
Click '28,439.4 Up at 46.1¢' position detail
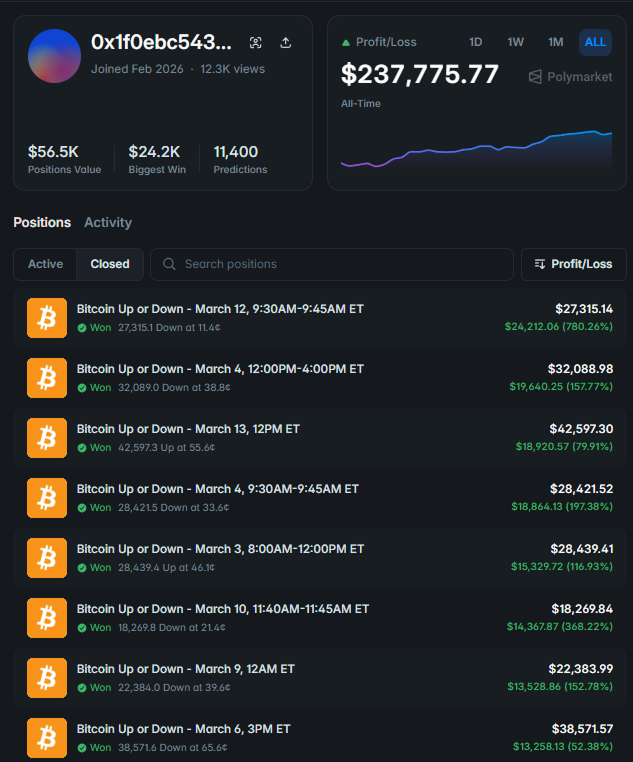pyautogui.click(x=167, y=568)
